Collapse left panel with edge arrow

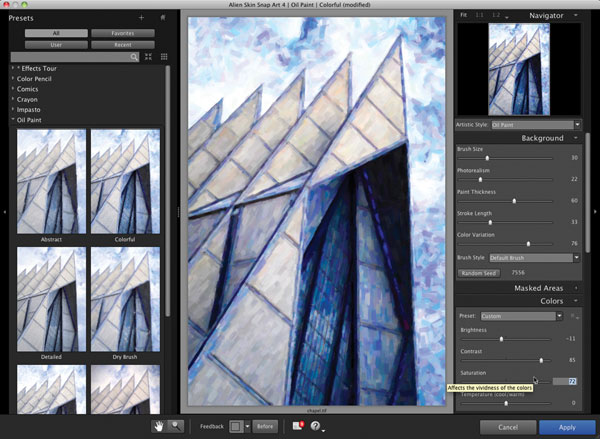pyautogui.click(x=4, y=212)
